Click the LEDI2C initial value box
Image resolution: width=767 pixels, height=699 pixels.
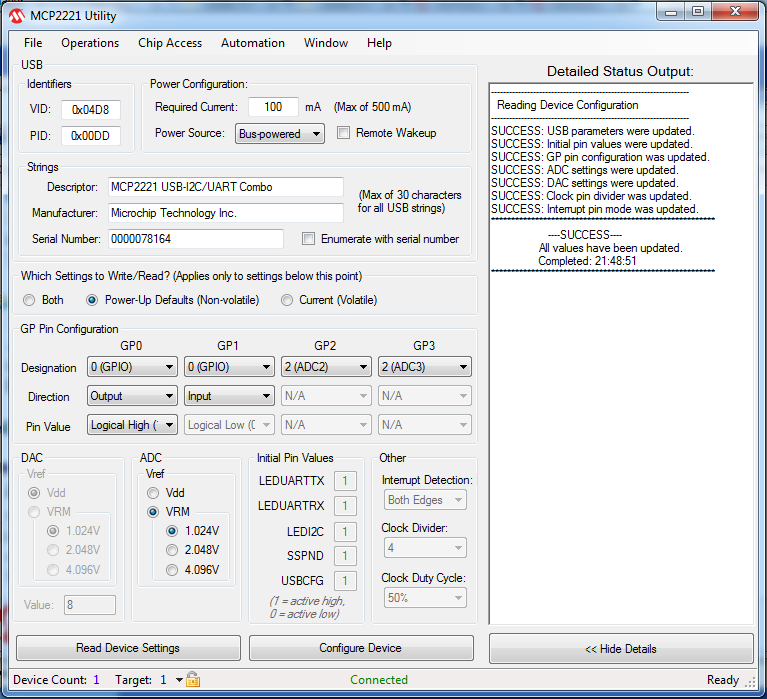tap(345, 531)
